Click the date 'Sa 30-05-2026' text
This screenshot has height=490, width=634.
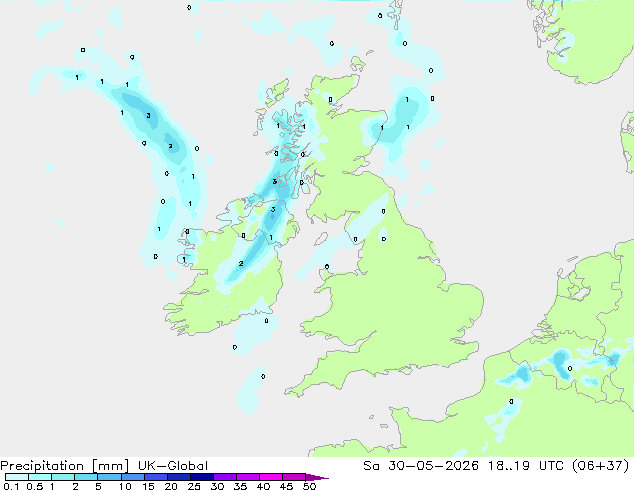point(421,466)
